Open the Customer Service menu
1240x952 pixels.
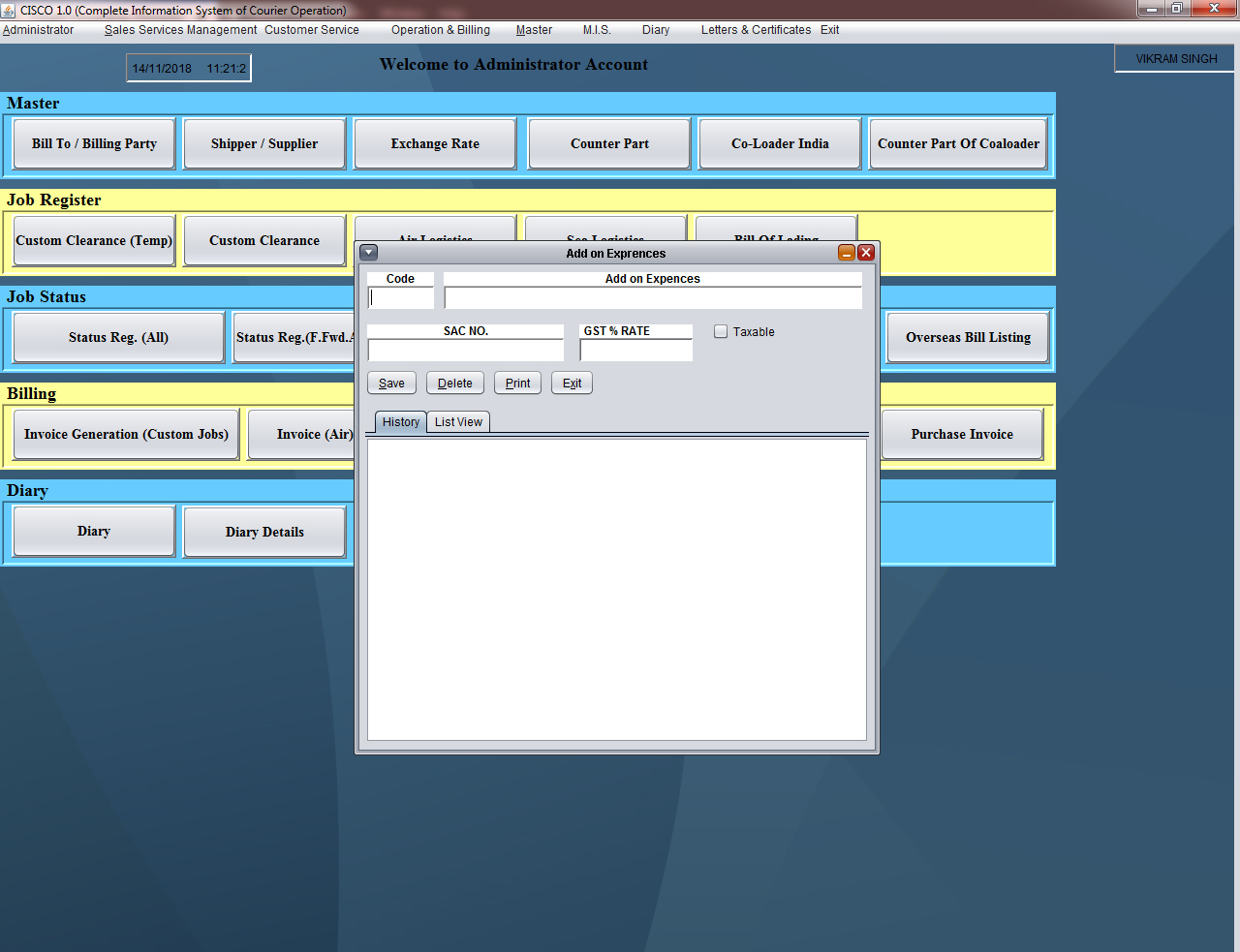(312, 30)
